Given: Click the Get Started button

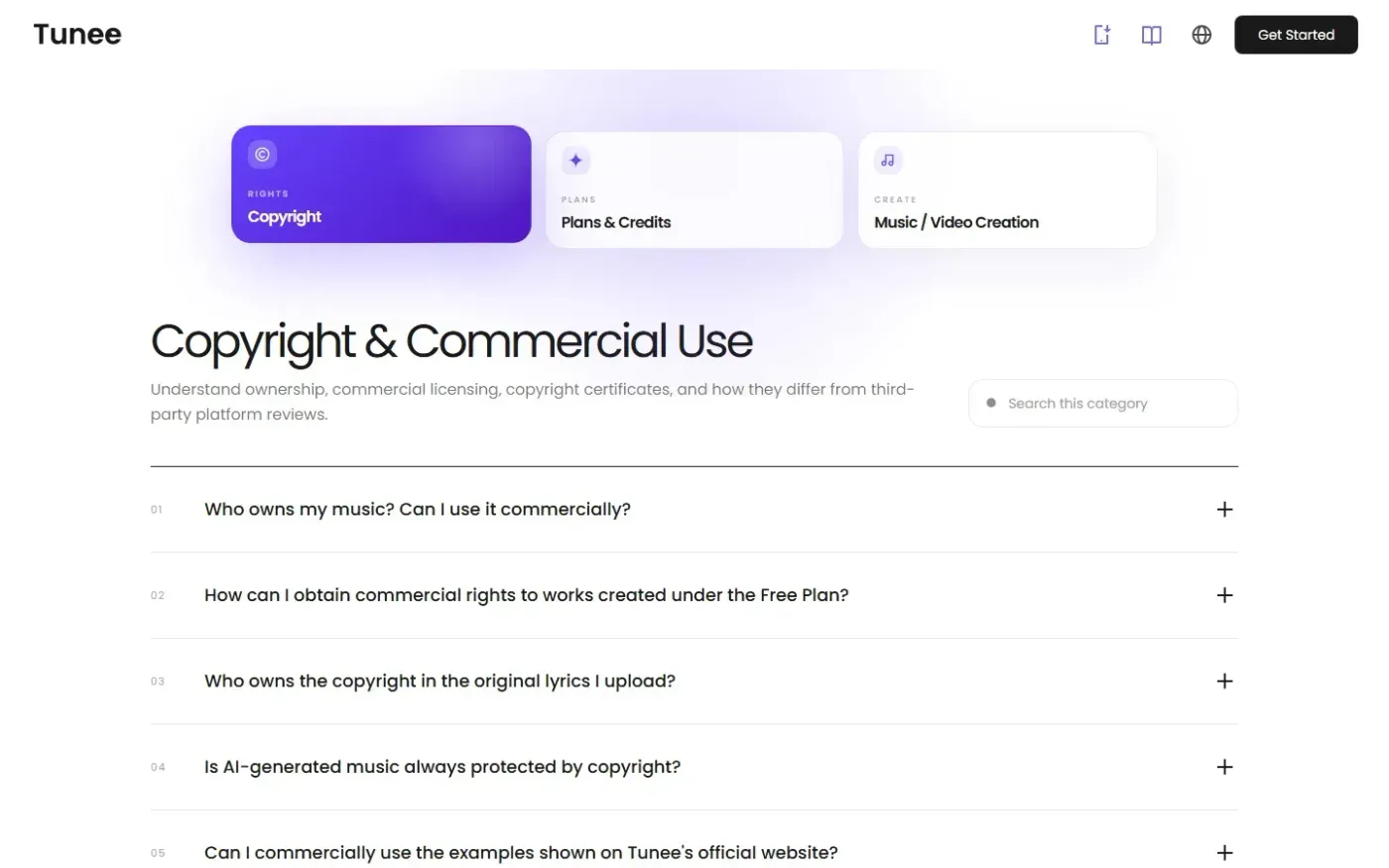Looking at the screenshot, I should (x=1296, y=35).
